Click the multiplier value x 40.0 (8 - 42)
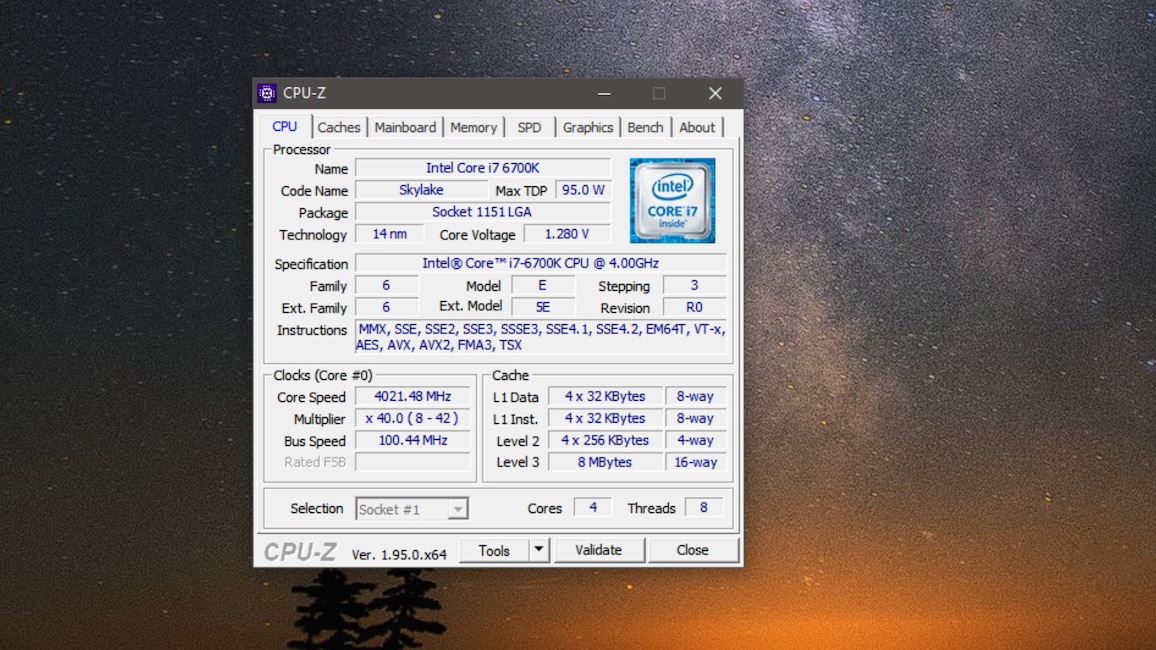This screenshot has width=1156, height=650. 412,419
